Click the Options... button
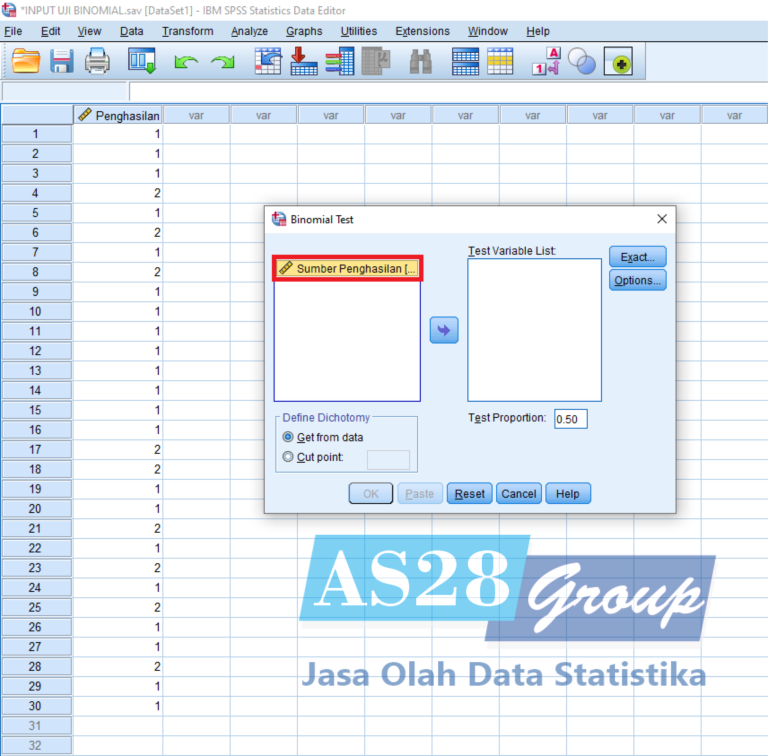The width and height of the screenshot is (768, 756). point(637,281)
